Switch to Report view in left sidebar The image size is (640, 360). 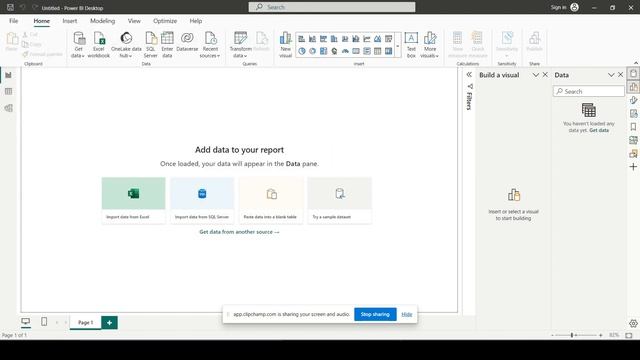(x=8, y=75)
